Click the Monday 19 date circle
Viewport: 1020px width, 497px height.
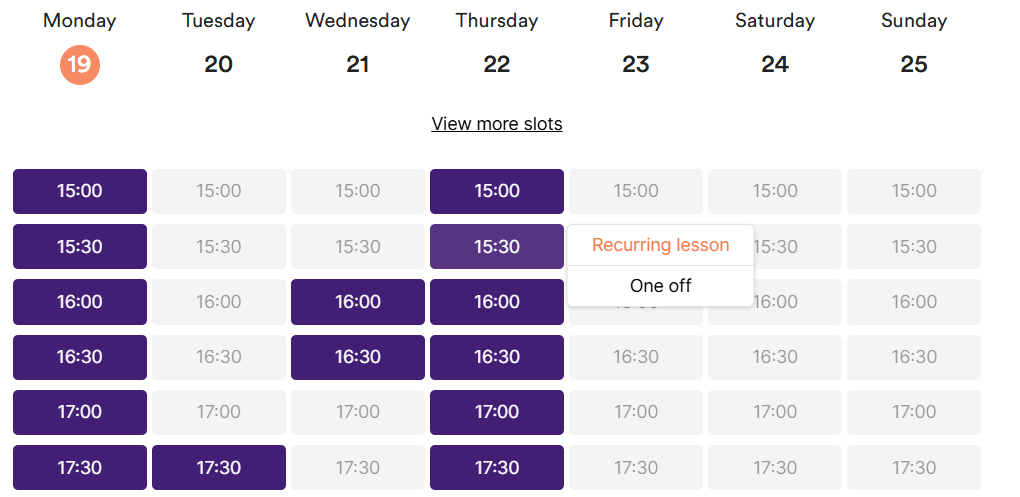click(80, 65)
